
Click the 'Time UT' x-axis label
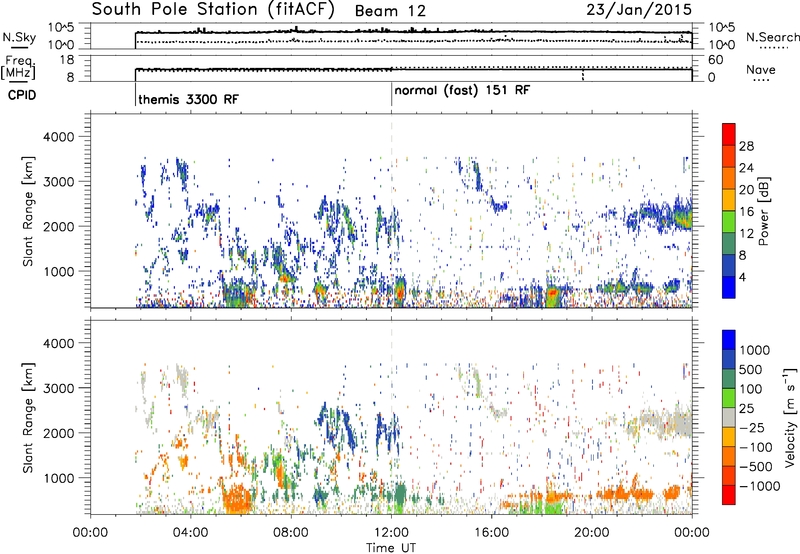391,547
